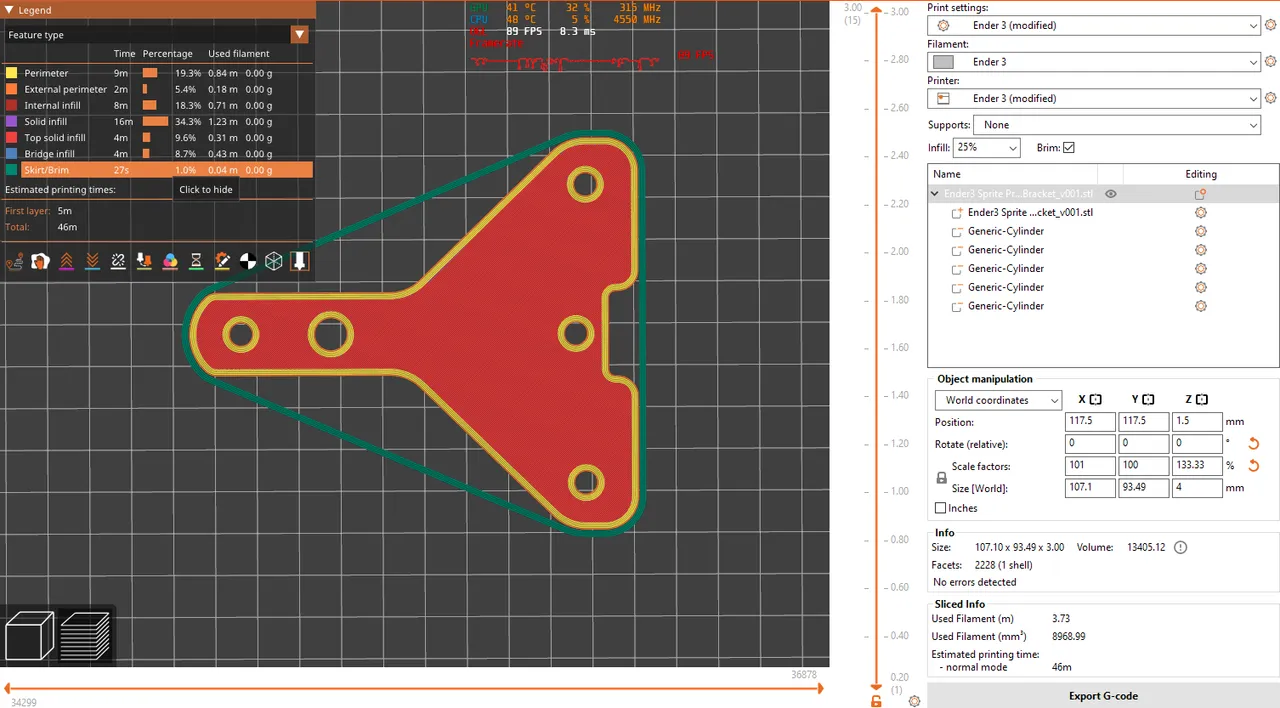Toggle Center of gravity icon

(248, 261)
